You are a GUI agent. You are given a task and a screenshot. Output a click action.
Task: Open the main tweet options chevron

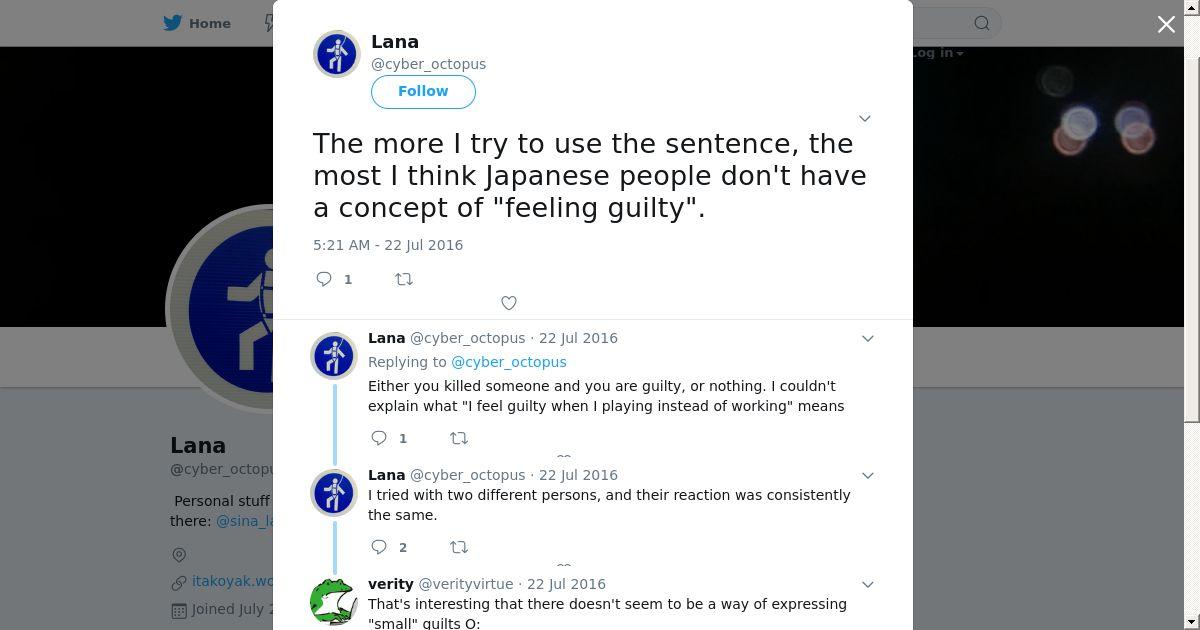(865, 118)
